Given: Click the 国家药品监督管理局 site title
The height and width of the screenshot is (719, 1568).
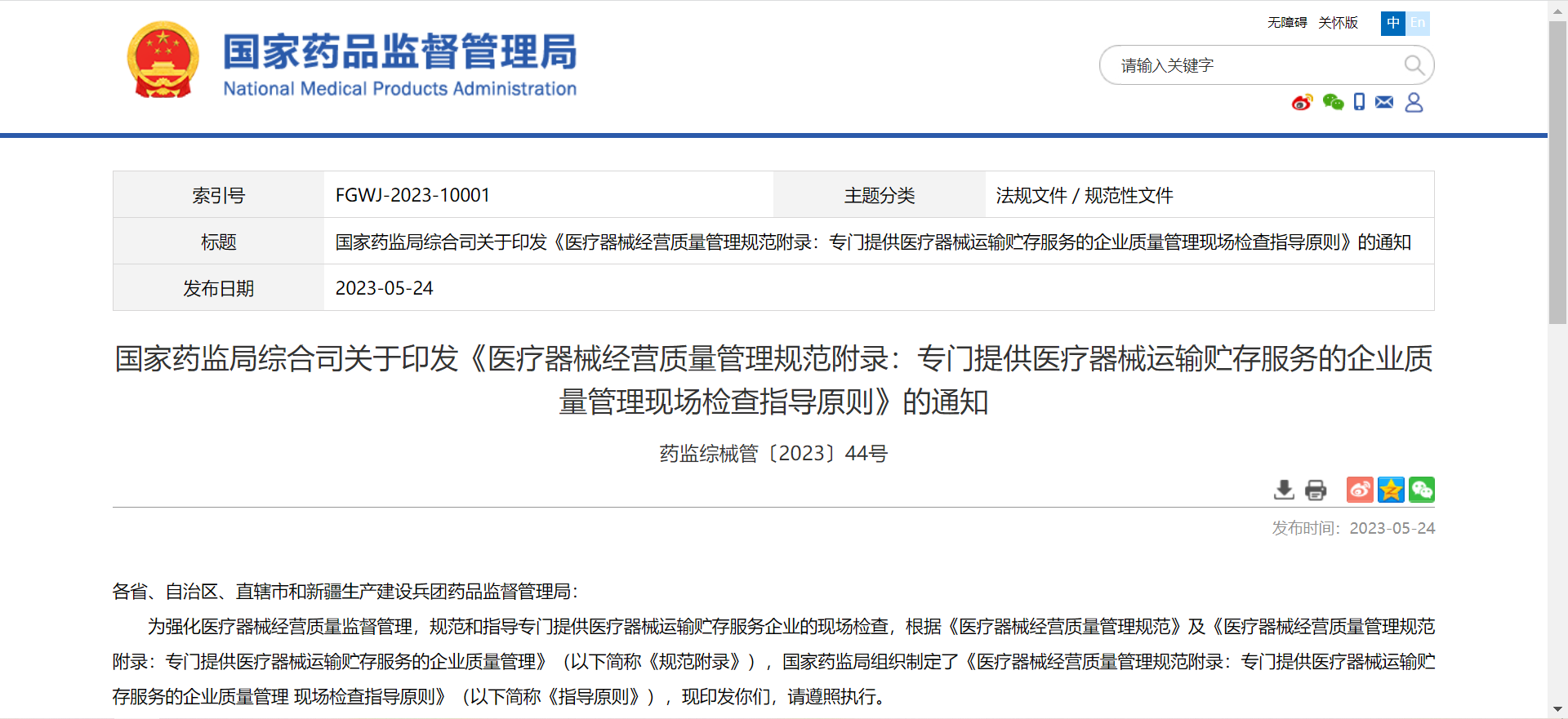Looking at the screenshot, I should [x=399, y=52].
